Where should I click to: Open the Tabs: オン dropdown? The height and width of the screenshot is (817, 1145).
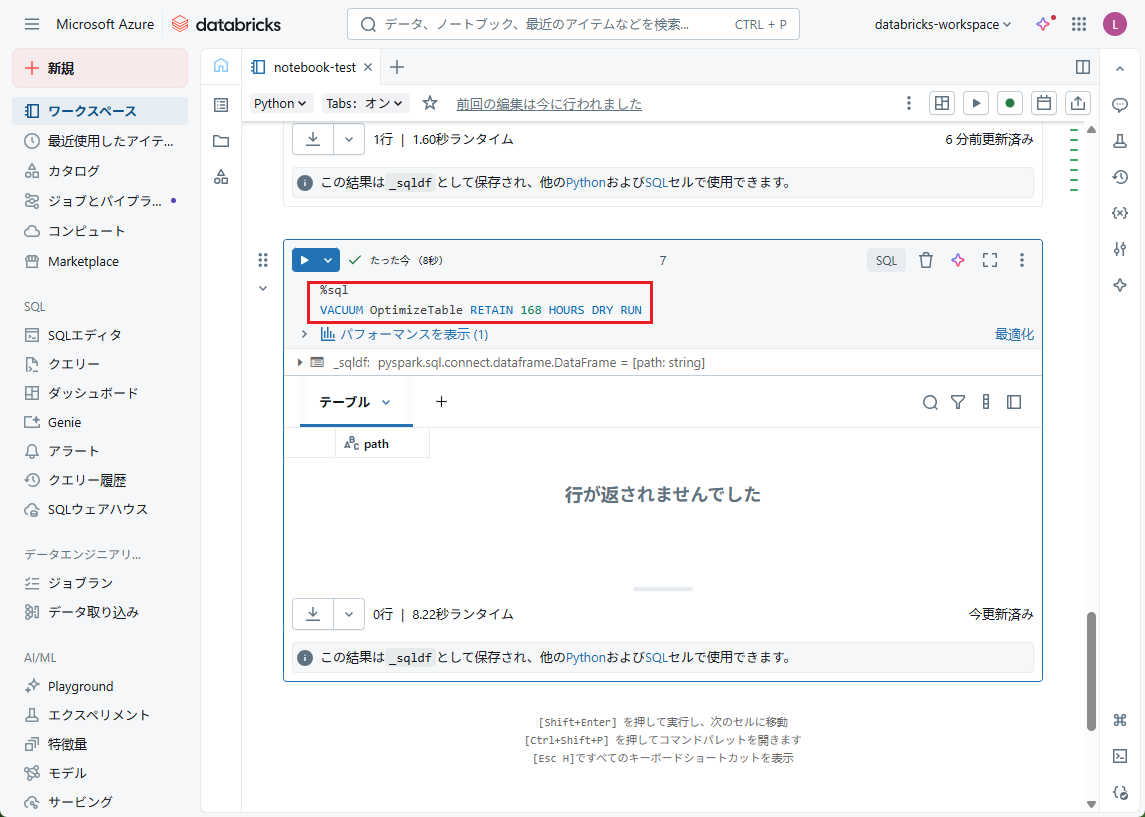click(x=365, y=103)
